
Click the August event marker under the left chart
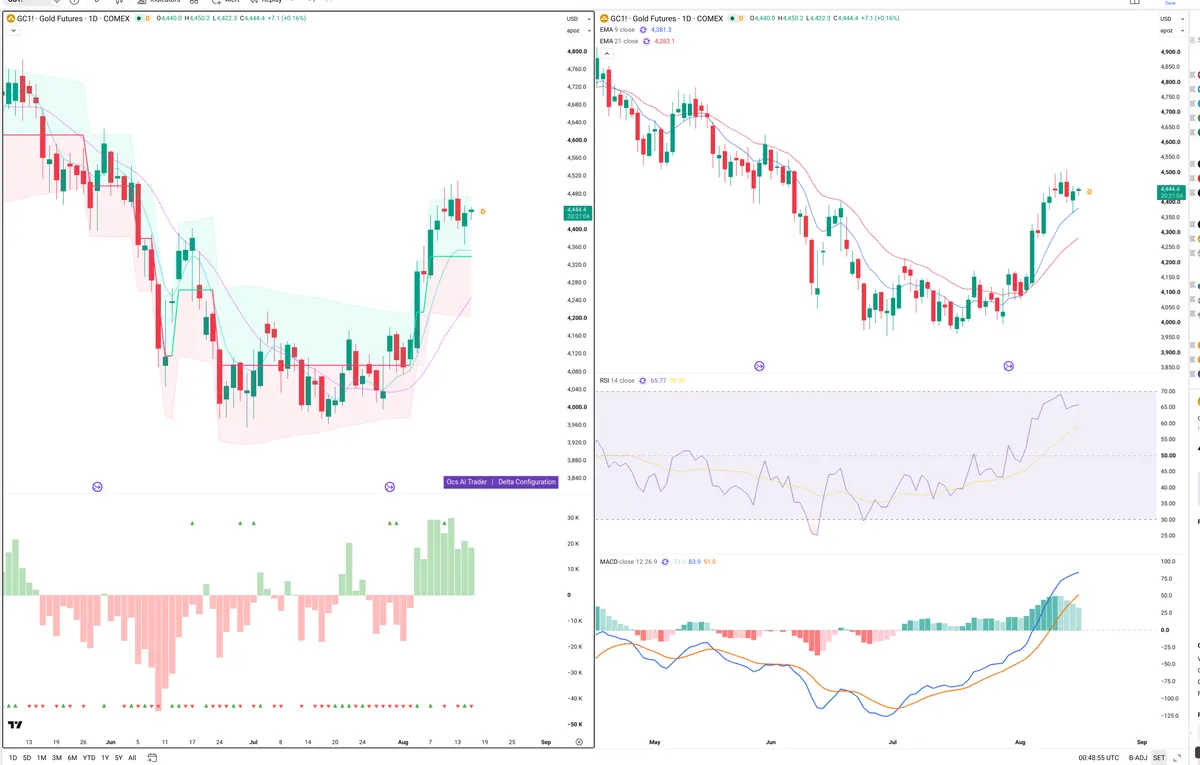tap(390, 487)
